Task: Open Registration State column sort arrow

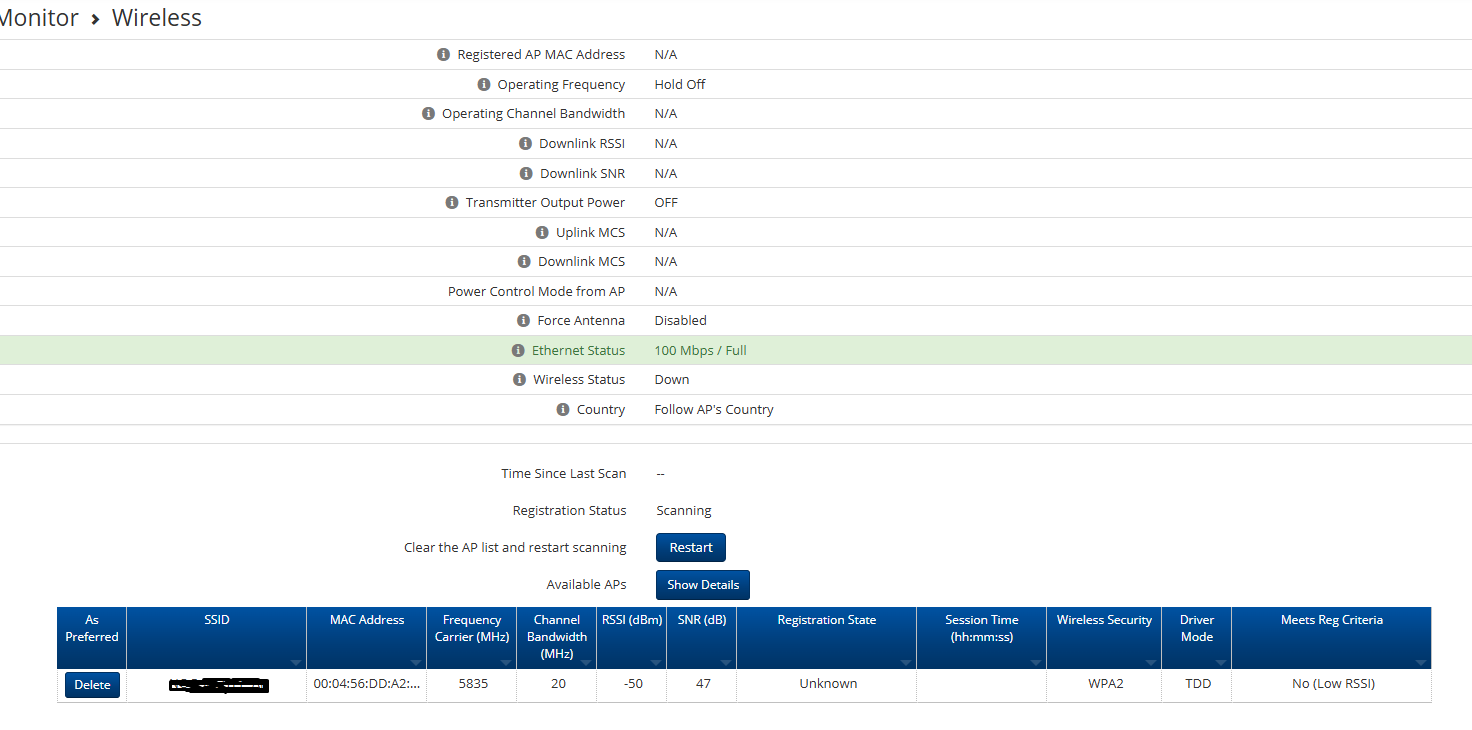Action: tap(905, 662)
